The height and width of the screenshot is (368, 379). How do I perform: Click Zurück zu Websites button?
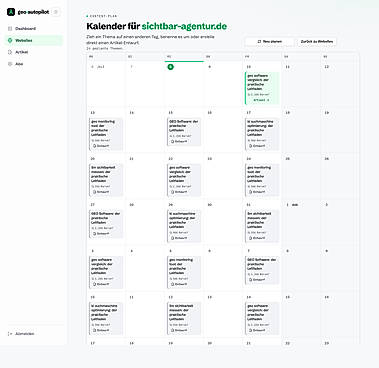(317, 42)
